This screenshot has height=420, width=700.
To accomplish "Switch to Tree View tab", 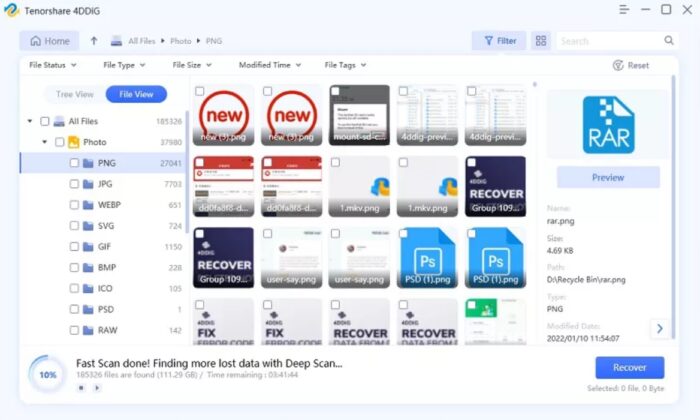I will coord(75,94).
